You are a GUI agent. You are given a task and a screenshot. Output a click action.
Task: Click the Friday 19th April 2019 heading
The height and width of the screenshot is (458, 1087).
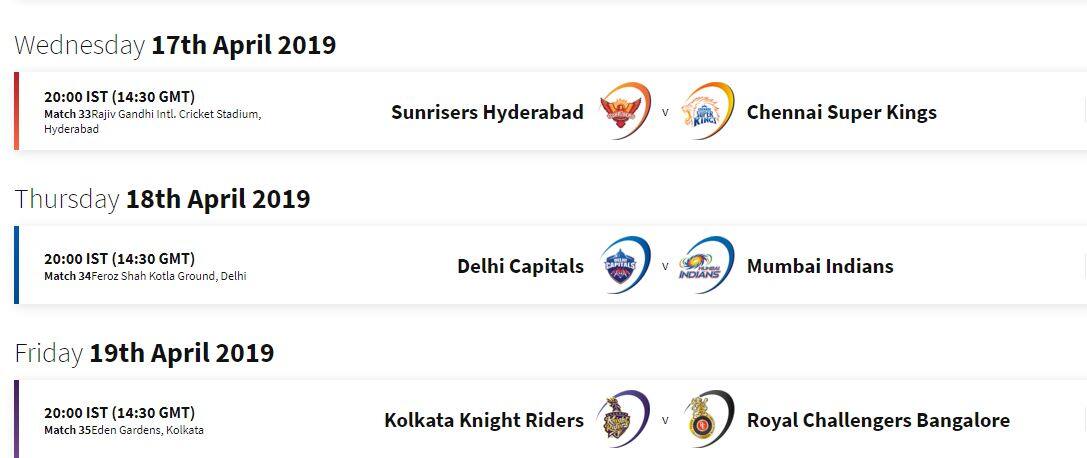point(144,353)
